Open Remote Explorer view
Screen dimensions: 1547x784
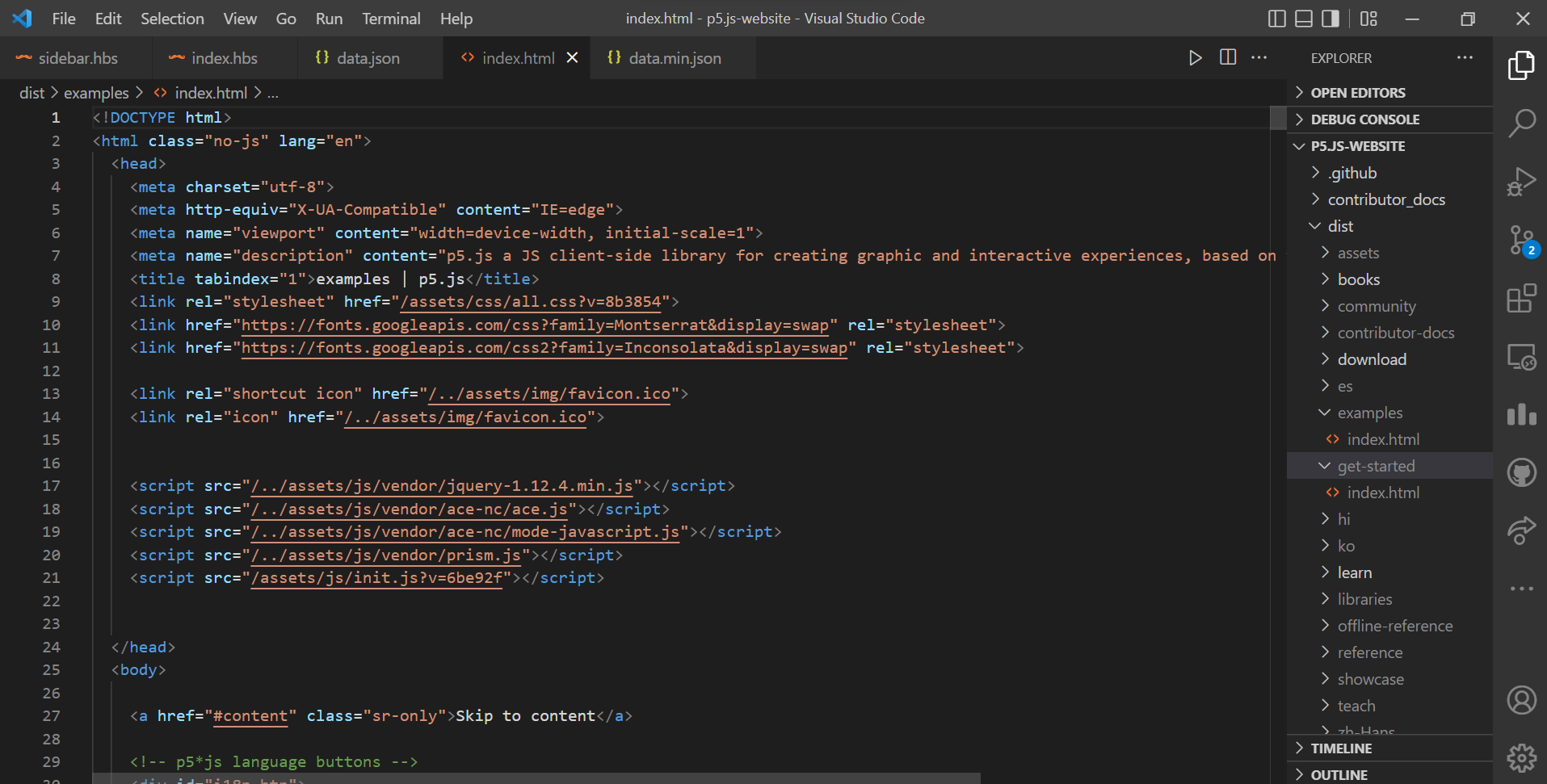tap(1521, 357)
